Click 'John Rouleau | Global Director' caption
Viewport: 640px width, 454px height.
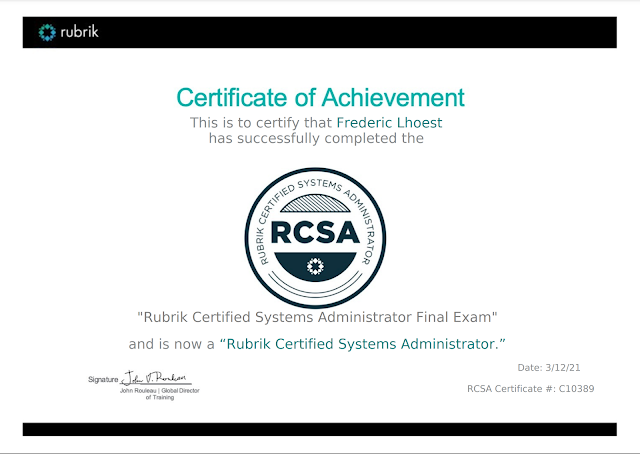[160, 391]
